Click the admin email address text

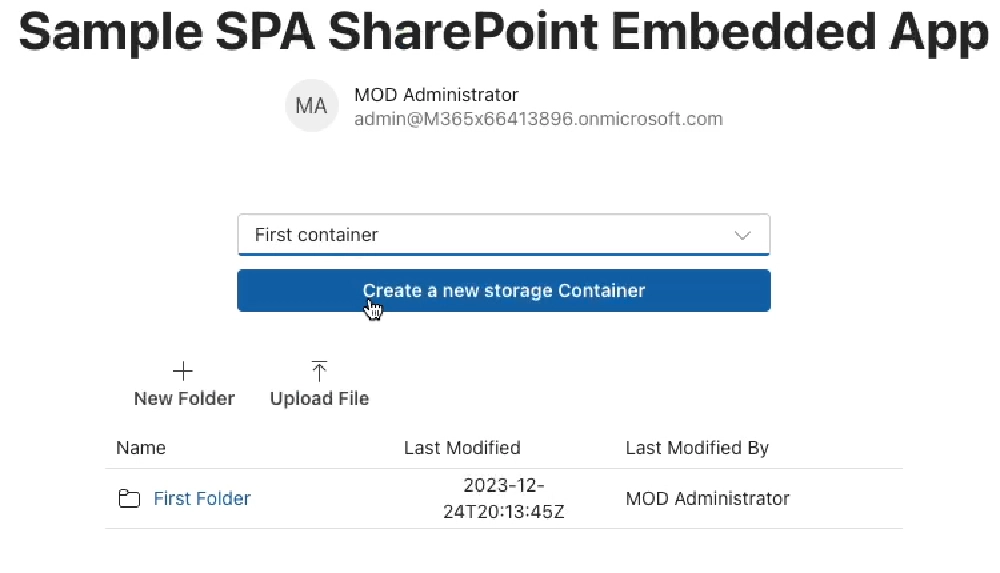coord(538,119)
